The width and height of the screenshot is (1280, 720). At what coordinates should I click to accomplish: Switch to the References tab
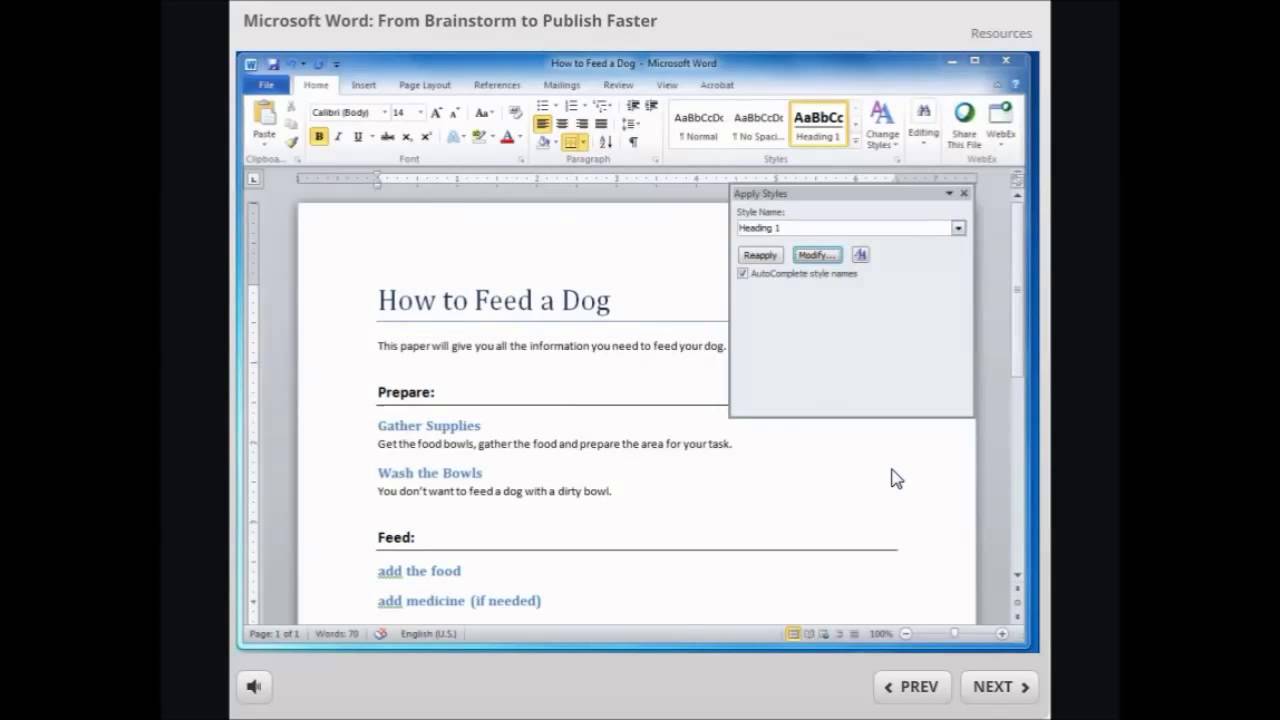click(497, 85)
